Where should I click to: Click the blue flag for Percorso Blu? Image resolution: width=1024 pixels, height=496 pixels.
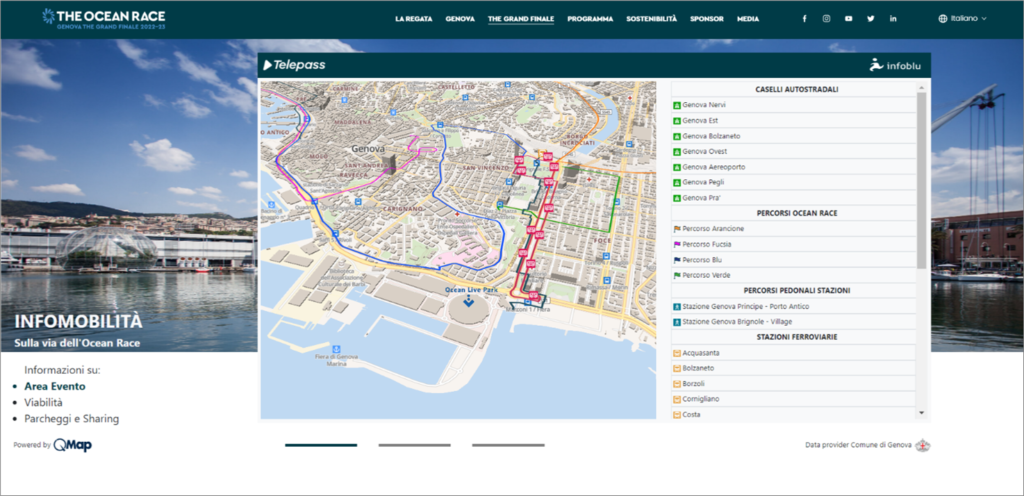click(x=677, y=260)
